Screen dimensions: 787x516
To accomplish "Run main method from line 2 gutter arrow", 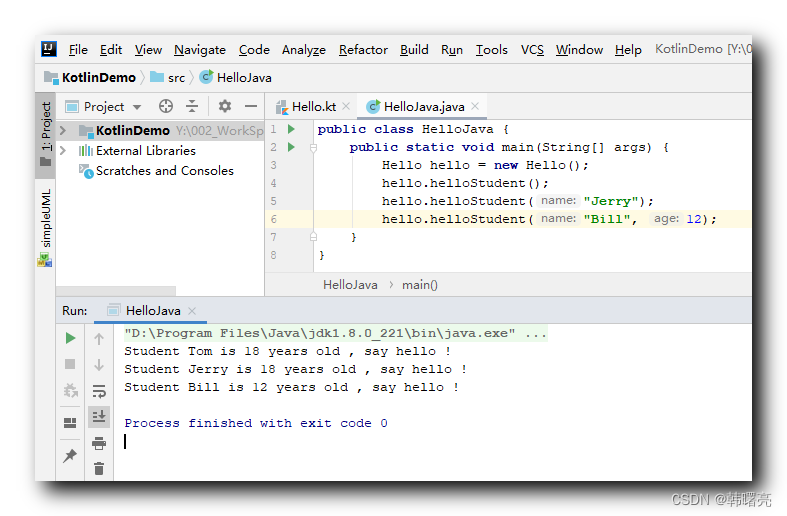I will pos(291,147).
